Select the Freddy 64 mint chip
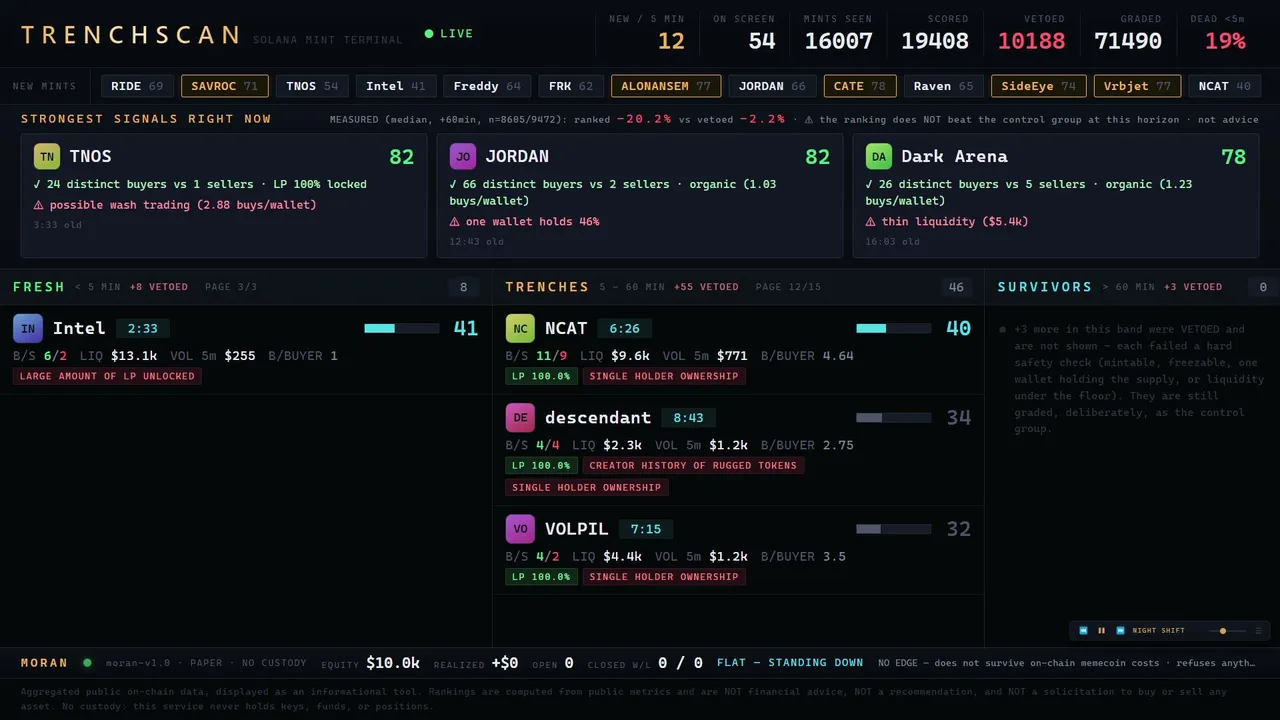This screenshot has width=1280, height=720. click(x=487, y=86)
